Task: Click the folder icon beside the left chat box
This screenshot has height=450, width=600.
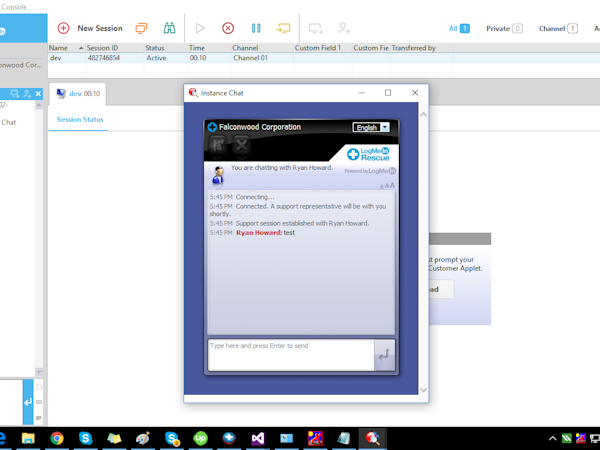Action: 39,387
